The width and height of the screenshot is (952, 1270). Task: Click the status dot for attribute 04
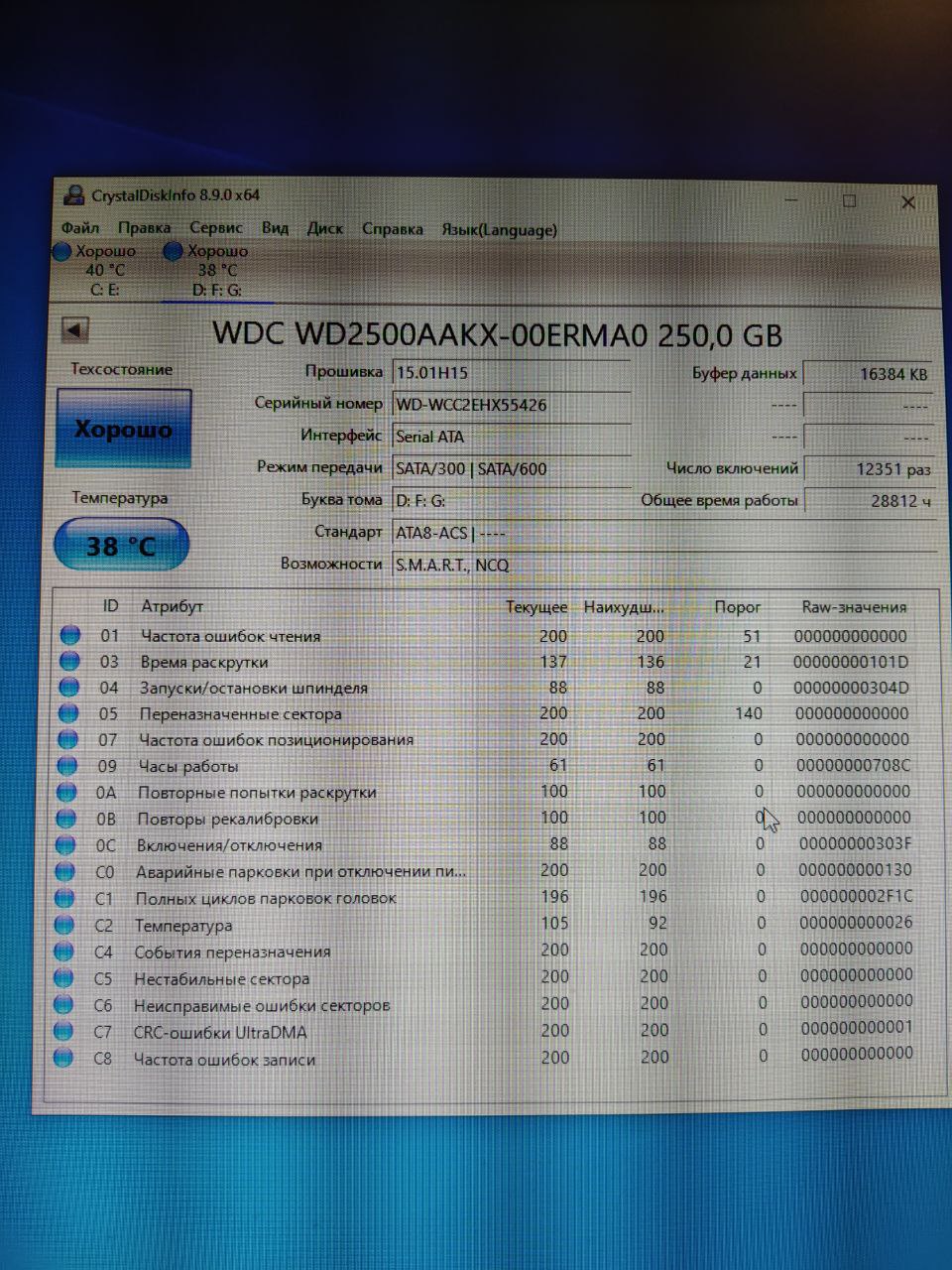pyautogui.click(x=68, y=687)
